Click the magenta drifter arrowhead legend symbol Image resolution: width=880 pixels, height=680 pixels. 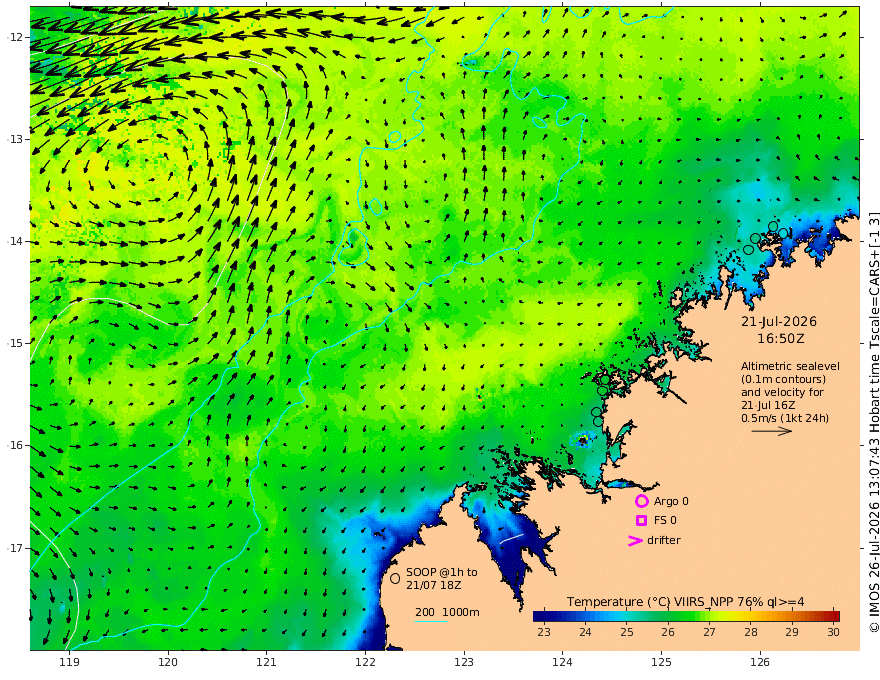tap(635, 541)
